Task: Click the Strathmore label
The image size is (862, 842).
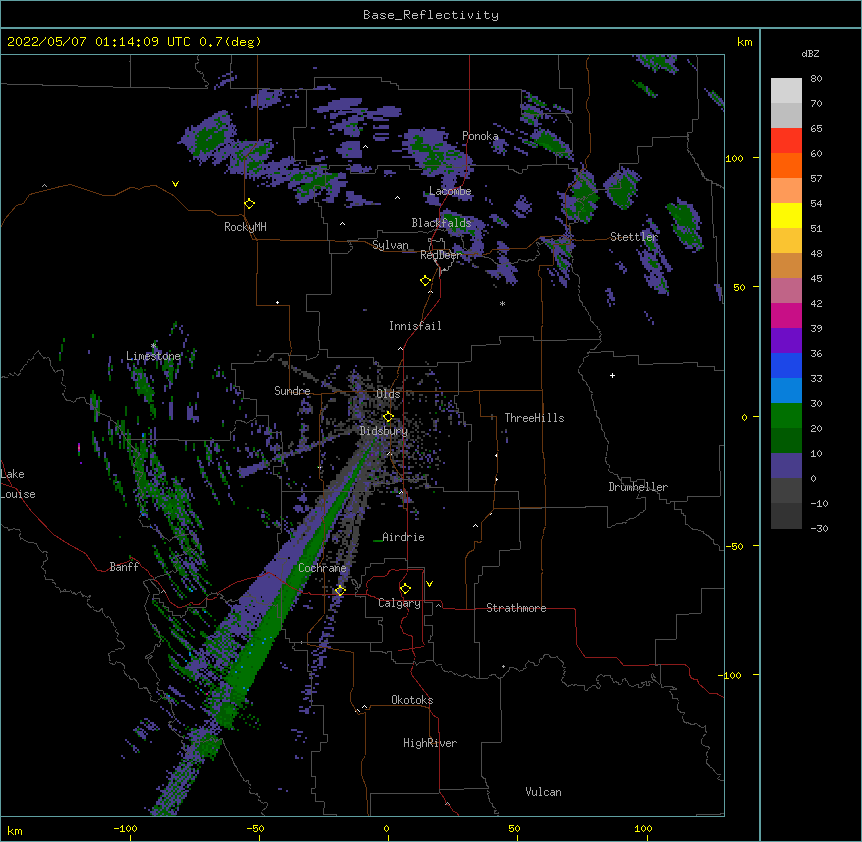Action: click(516, 608)
